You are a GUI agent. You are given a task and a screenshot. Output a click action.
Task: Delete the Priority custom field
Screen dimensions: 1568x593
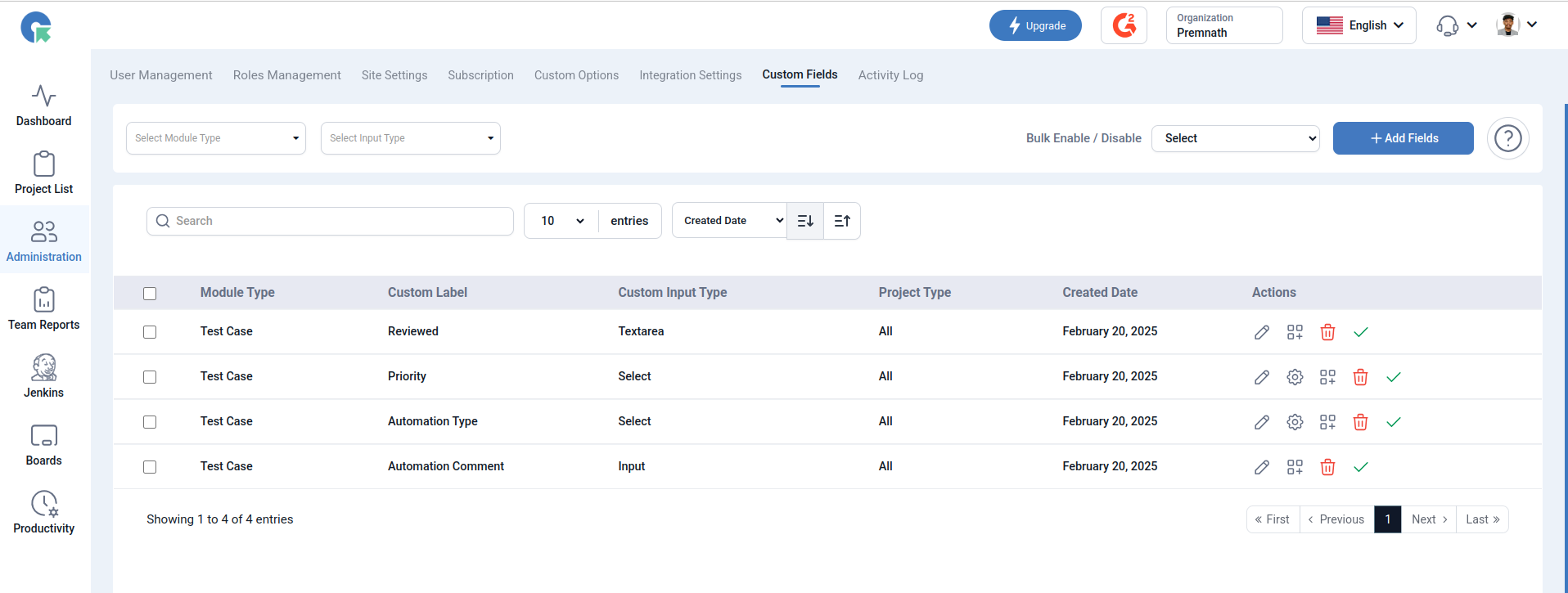1360,377
